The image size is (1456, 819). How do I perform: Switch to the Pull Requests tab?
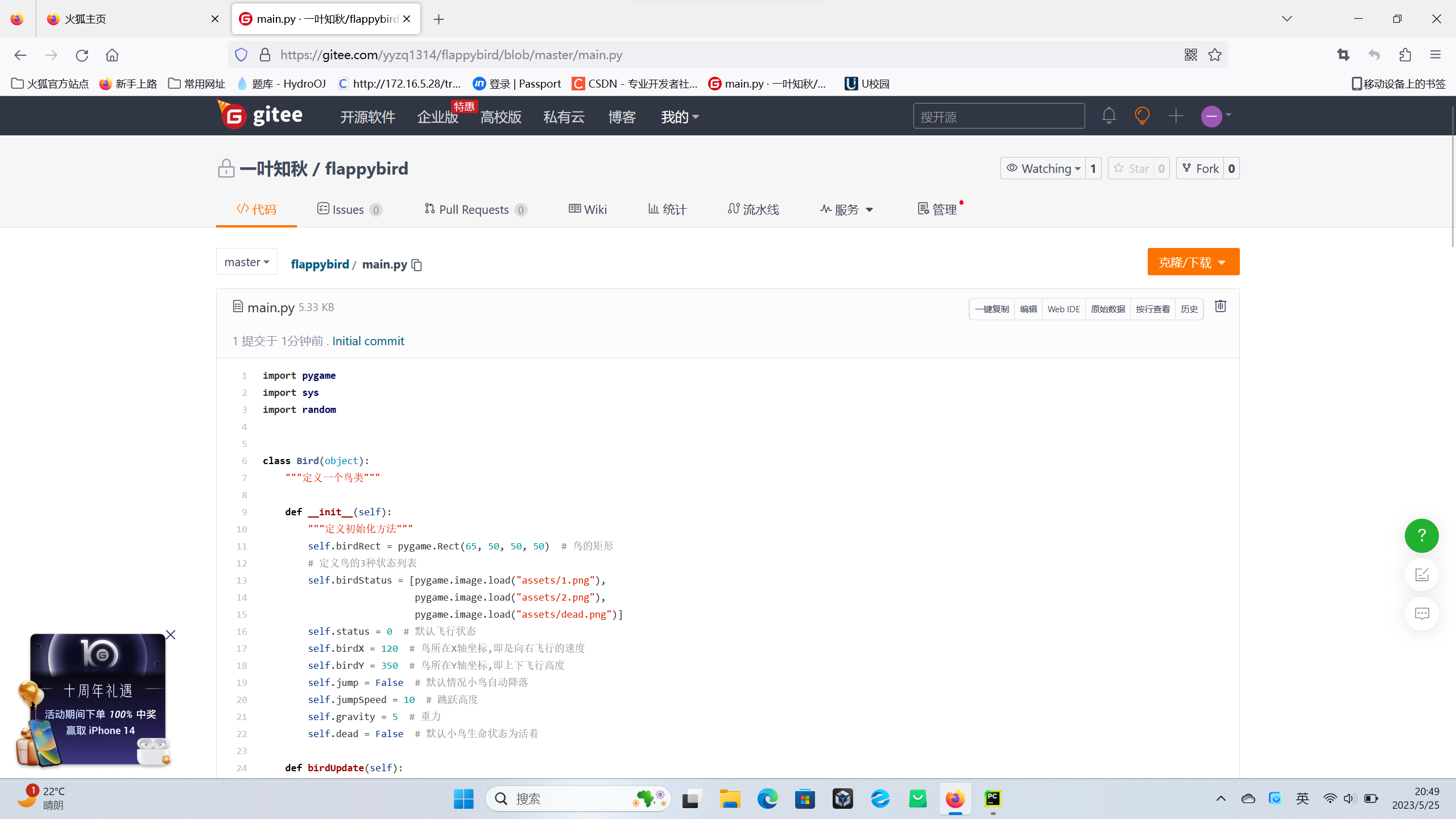click(475, 209)
